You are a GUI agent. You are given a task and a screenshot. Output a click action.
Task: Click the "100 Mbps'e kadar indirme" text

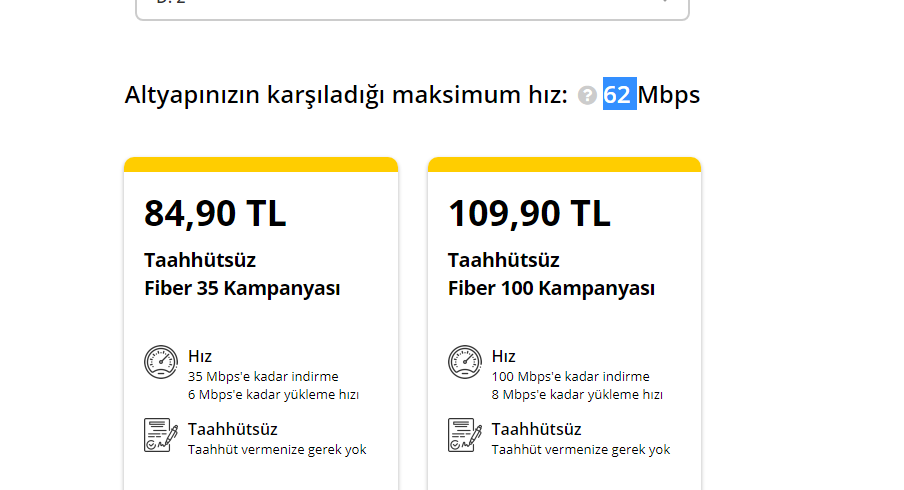[570, 377]
